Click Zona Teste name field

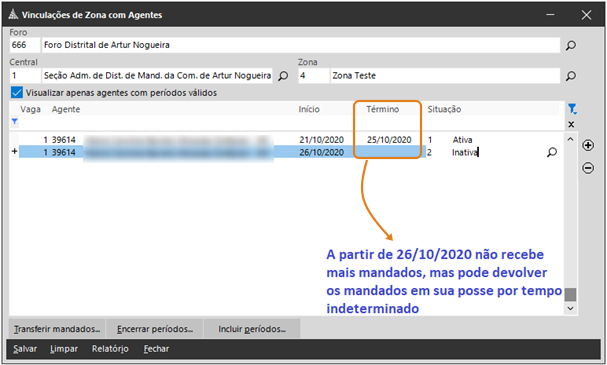click(445, 75)
